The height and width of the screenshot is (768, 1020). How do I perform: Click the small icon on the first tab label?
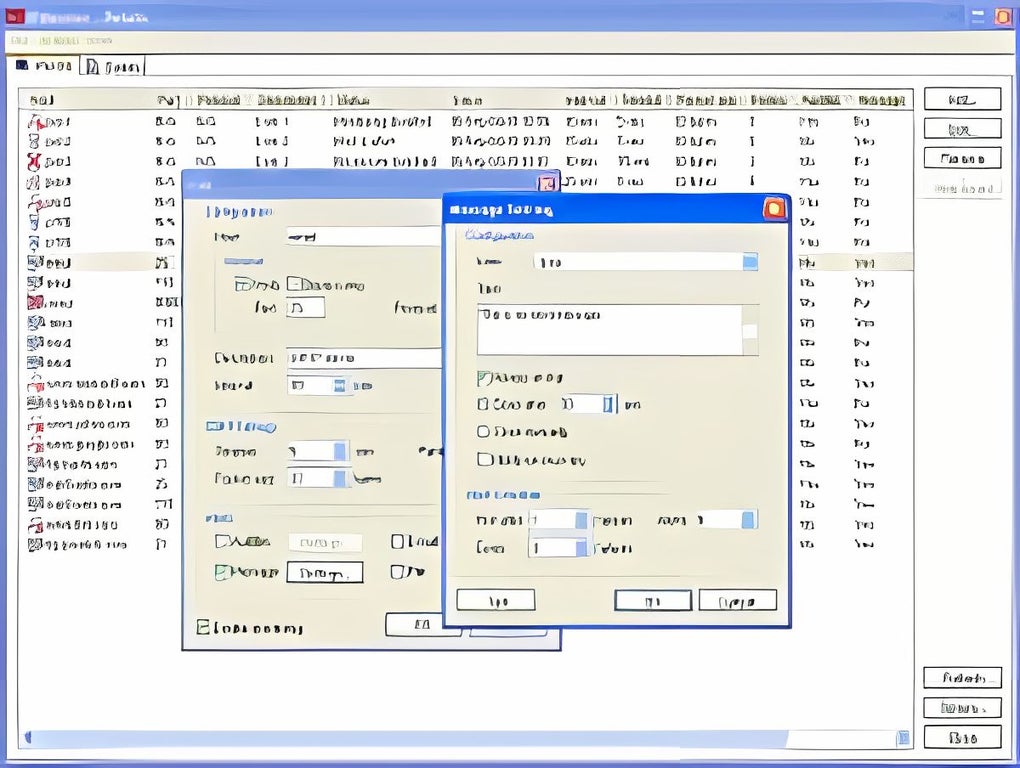[25, 65]
